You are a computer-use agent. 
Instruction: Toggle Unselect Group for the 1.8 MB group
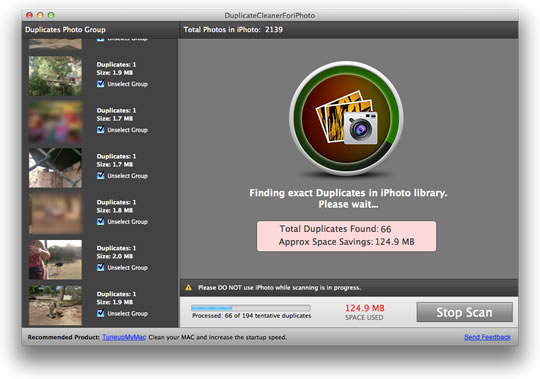click(101, 221)
